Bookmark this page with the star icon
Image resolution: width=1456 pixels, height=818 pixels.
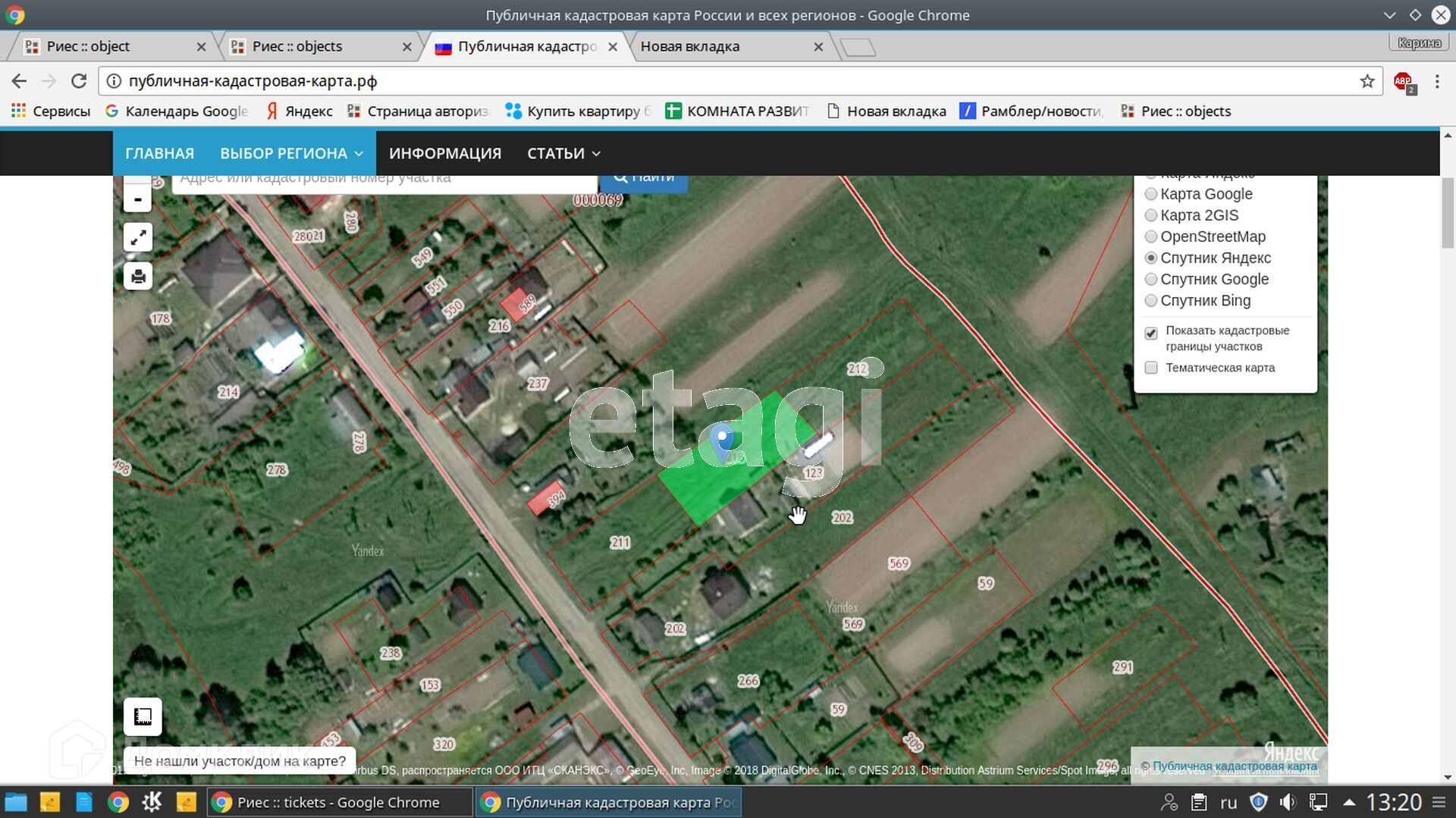tap(1367, 81)
